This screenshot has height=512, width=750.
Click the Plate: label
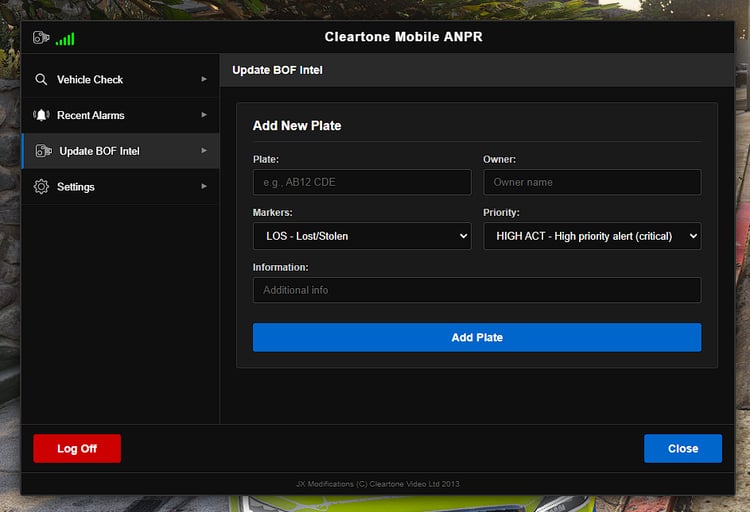pyautogui.click(x=266, y=159)
